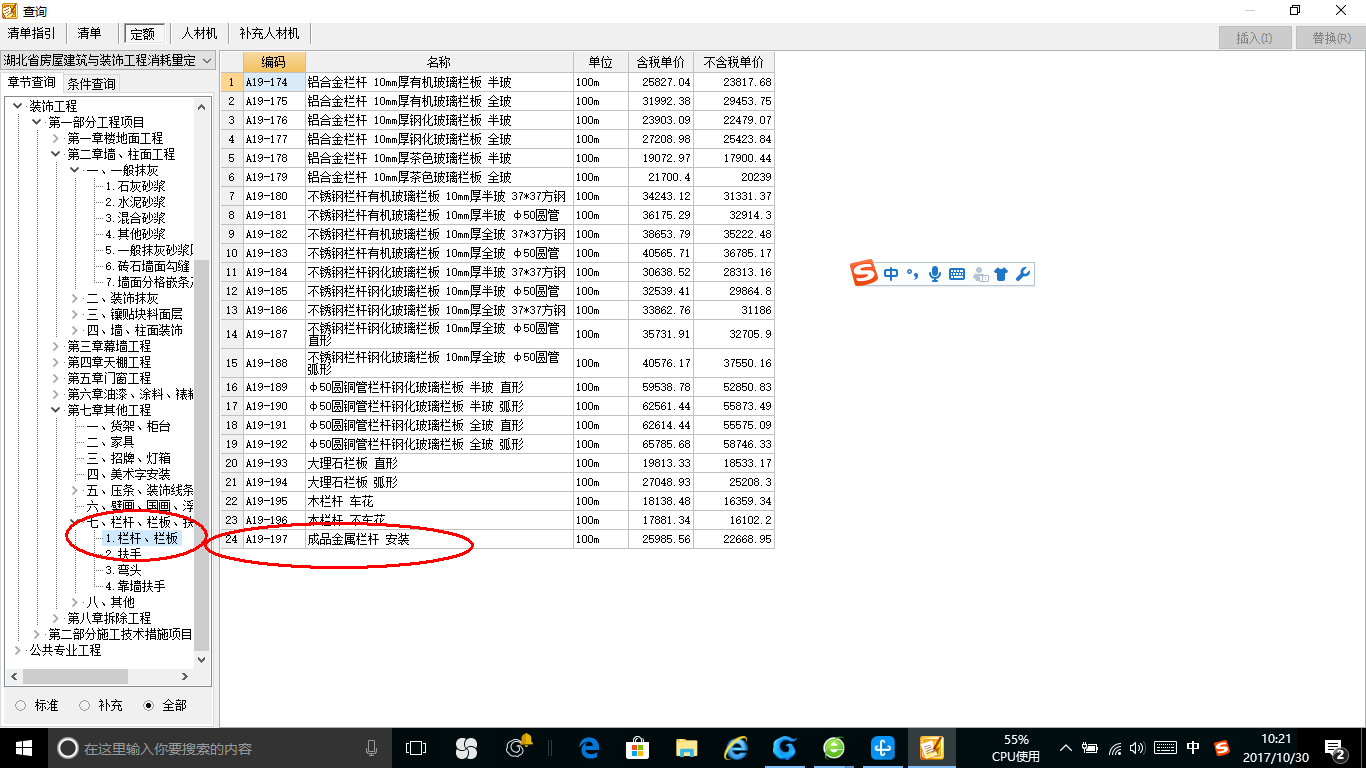
Task: Open the notification action center
Action: click(1336, 748)
